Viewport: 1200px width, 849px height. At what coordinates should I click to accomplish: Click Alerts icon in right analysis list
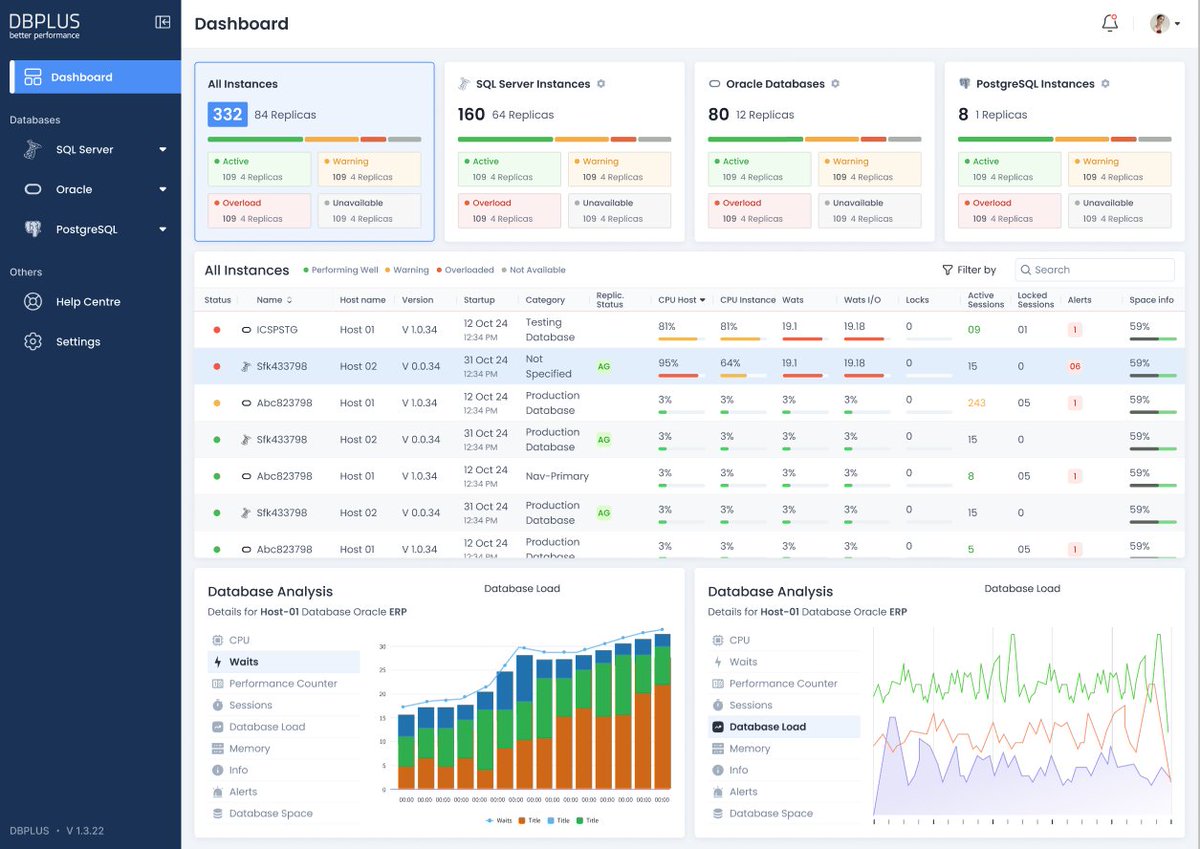coord(718,792)
